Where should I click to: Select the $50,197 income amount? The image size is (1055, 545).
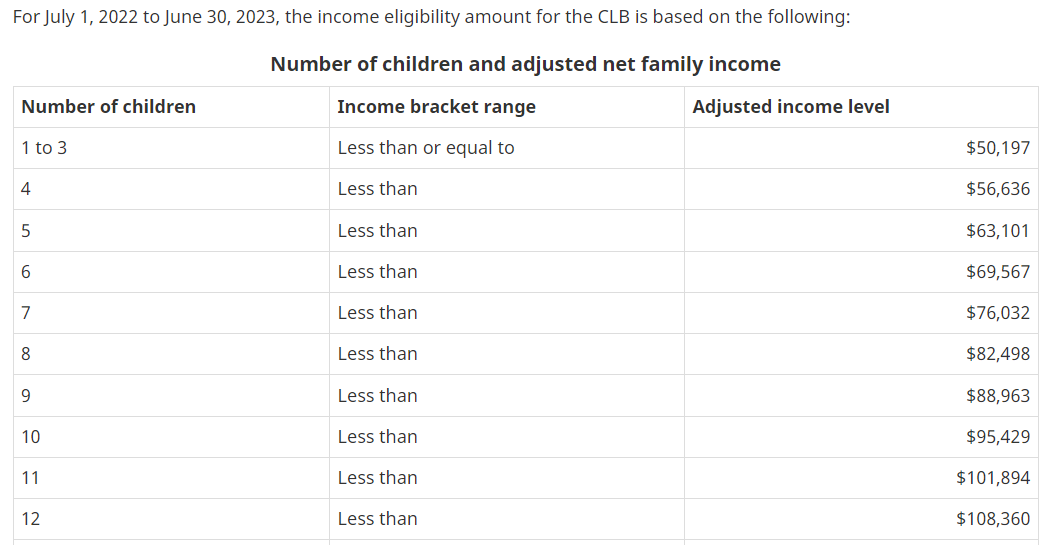point(997,148)
